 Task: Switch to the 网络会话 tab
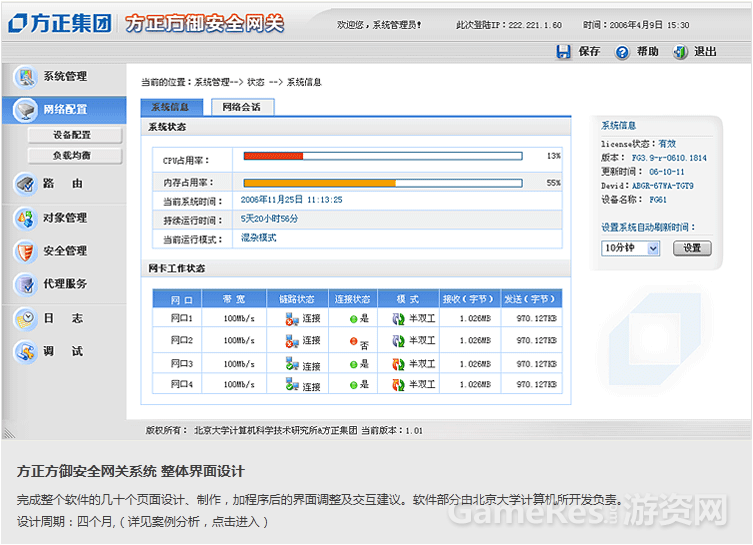243,107
